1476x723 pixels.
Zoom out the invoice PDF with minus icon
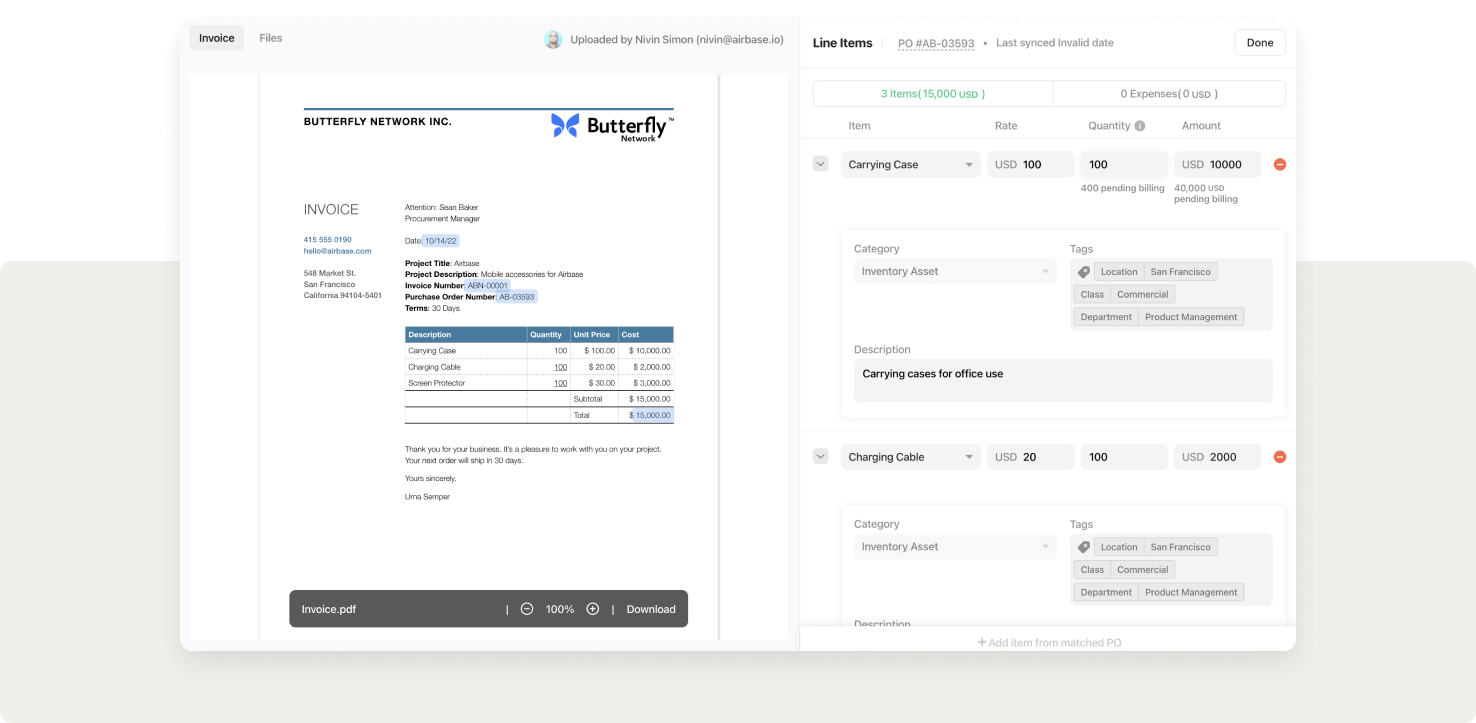[527, 609]
